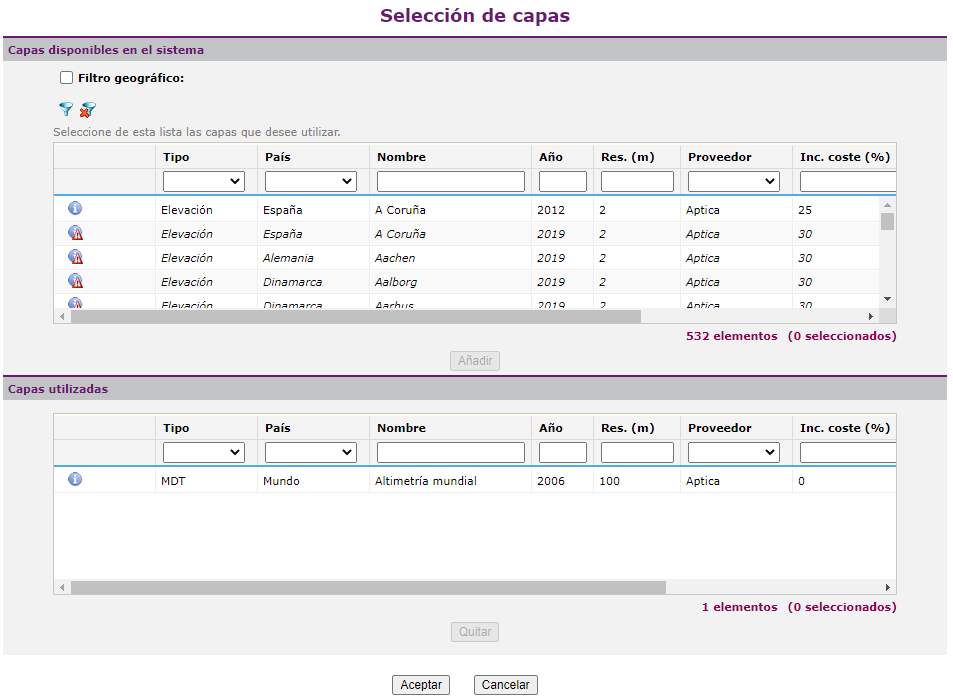Sort by País header in Capas utilizadas
This screenshot has height=700, width=953.
(x=278, y=428)
